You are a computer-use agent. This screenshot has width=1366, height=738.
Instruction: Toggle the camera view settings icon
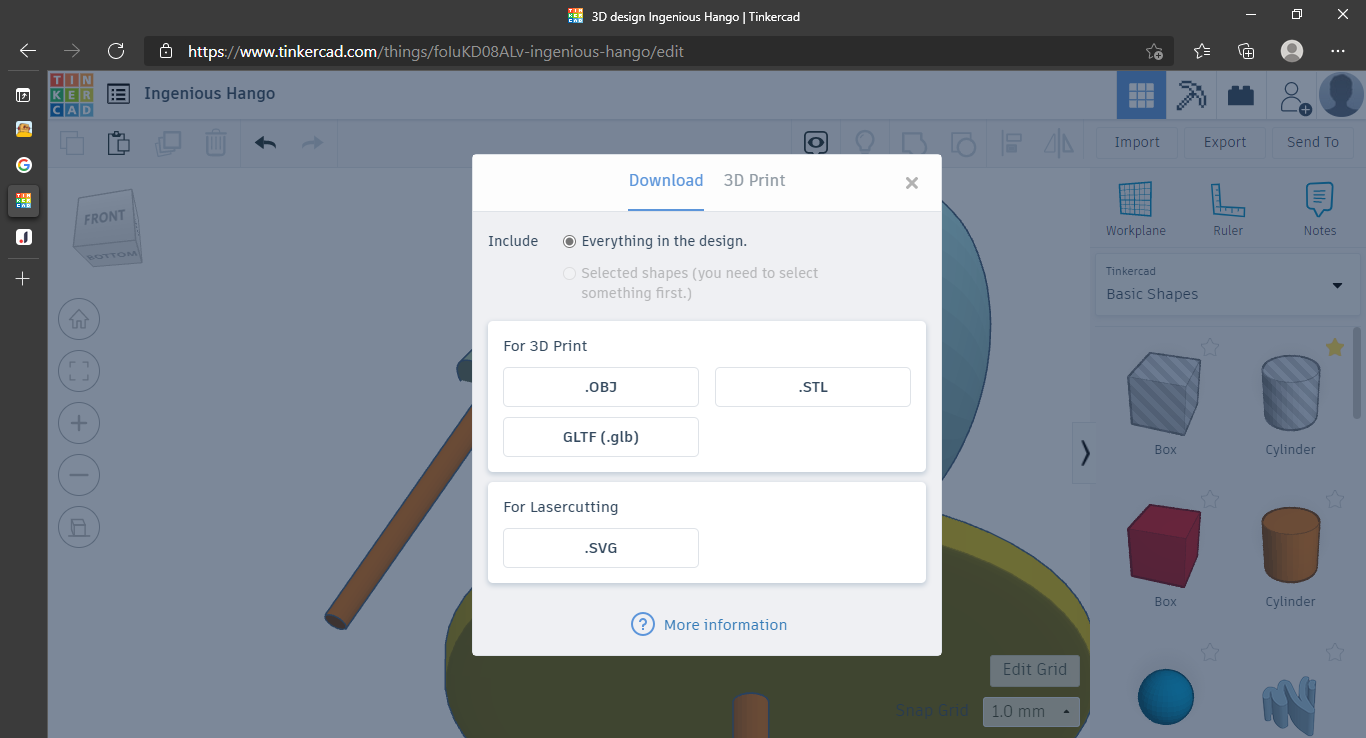click(x=817, y=143)
